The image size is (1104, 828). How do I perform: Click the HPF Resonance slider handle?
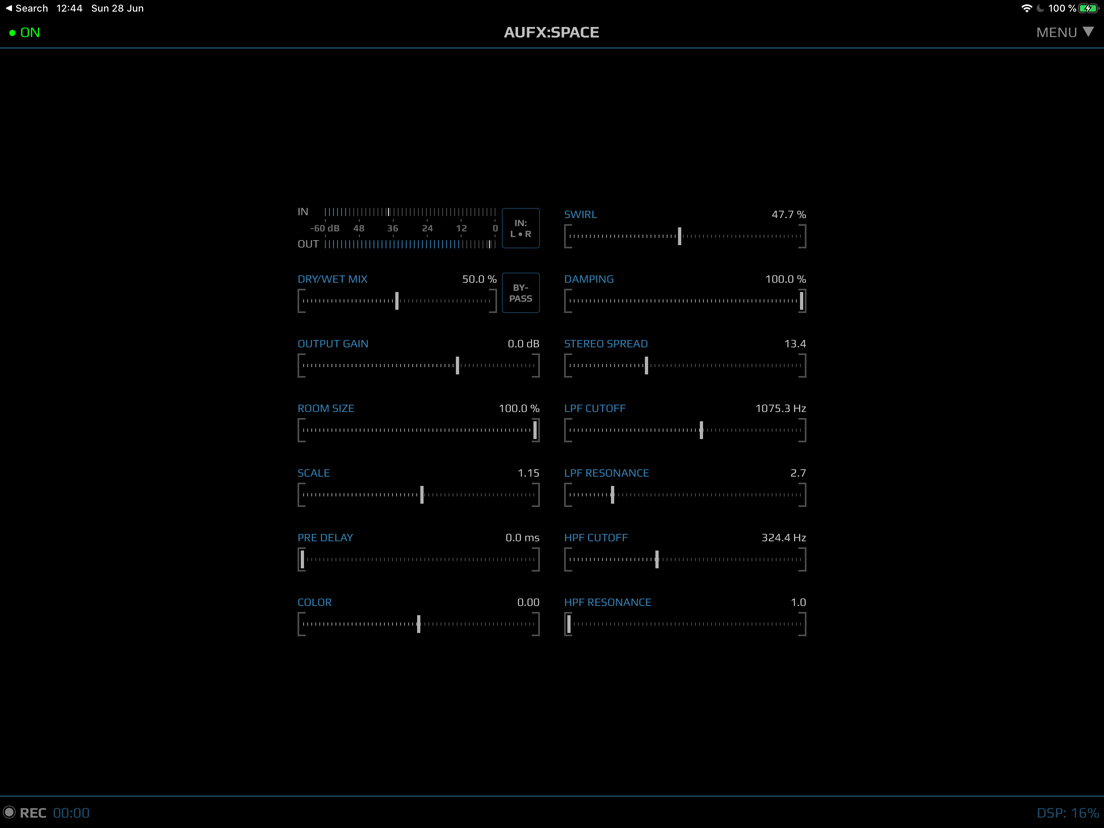click(x=569, y=624)
